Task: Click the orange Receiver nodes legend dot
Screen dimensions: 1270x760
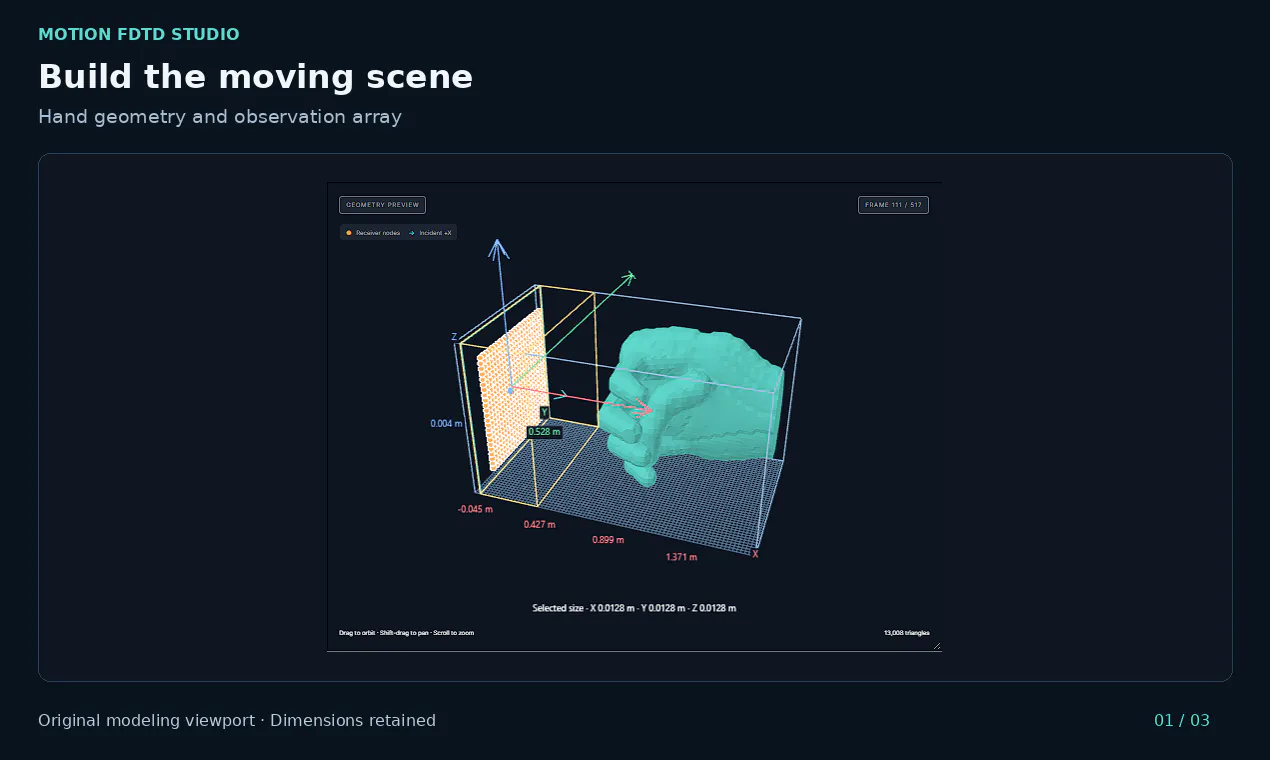Action: [348, 233]
